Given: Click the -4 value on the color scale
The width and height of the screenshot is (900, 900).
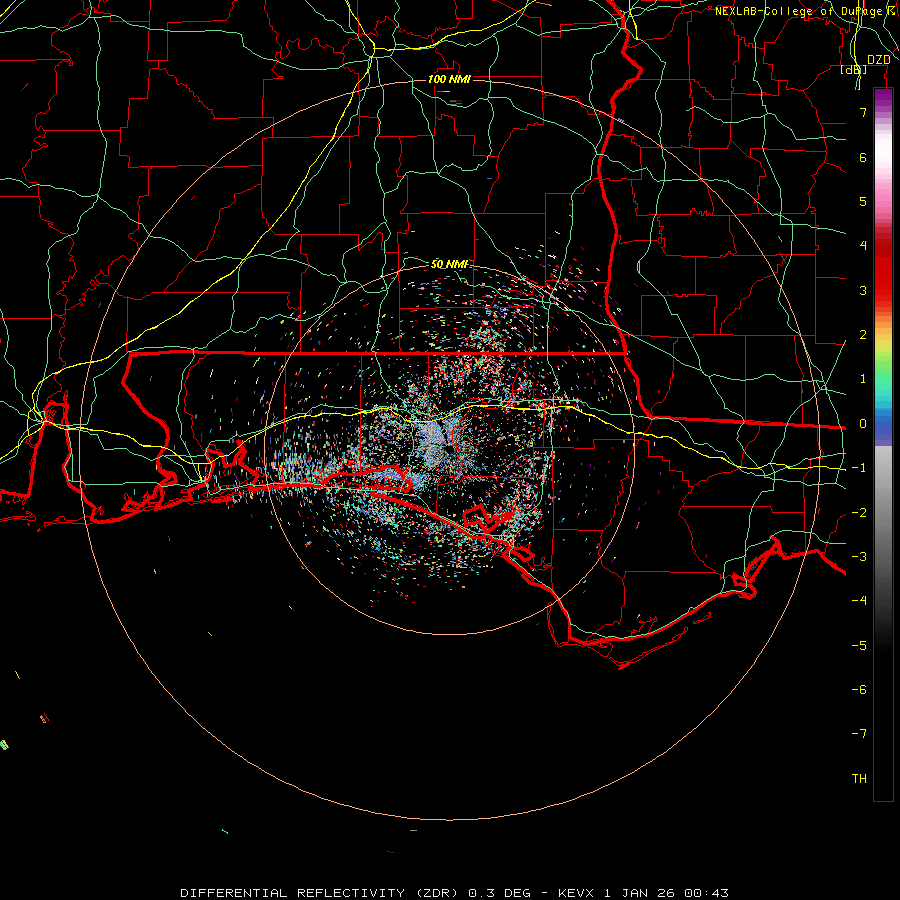Looking at the screenshot, I should point(859,601).
